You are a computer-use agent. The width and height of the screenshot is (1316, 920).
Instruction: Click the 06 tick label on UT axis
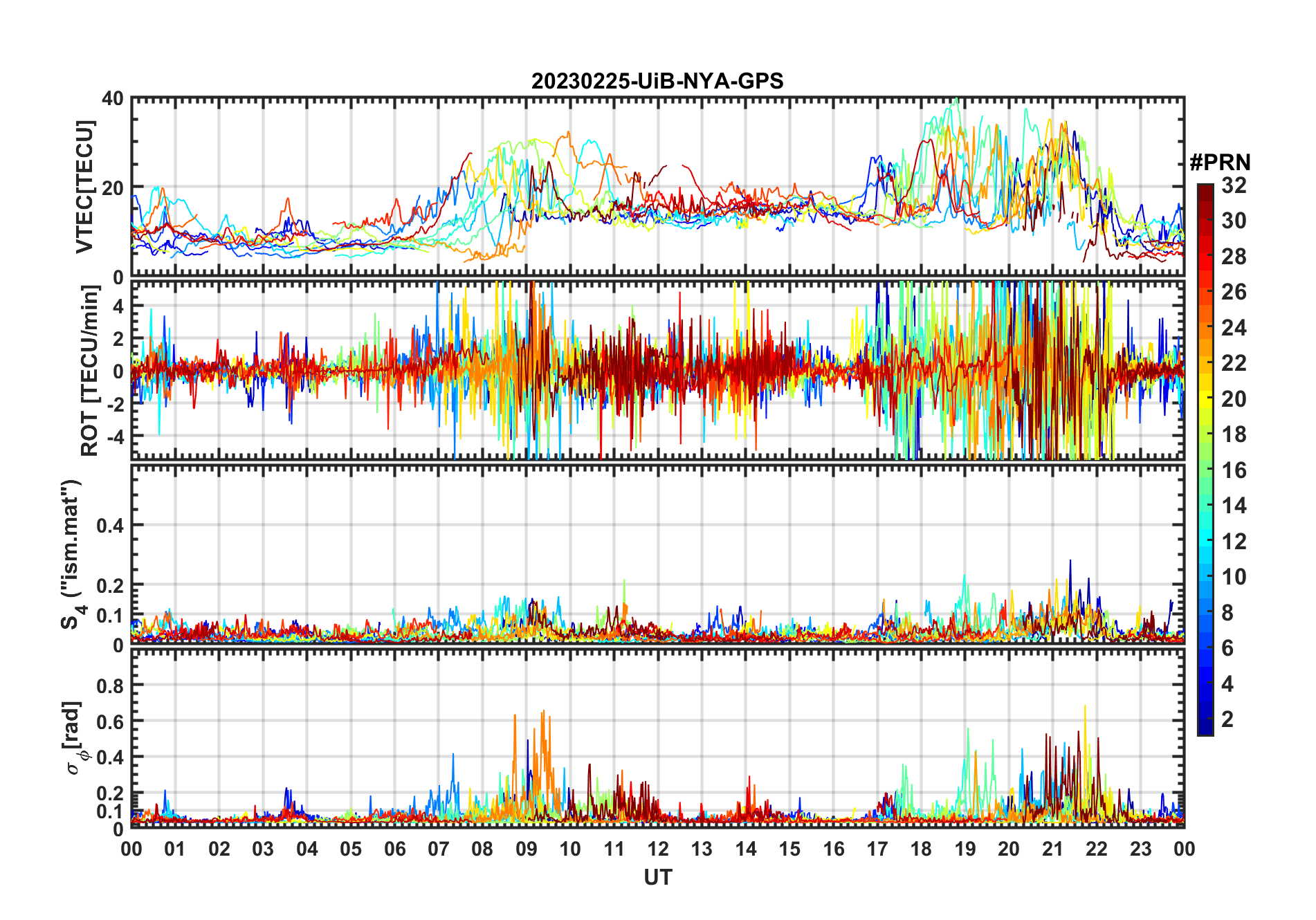[395, 849]
